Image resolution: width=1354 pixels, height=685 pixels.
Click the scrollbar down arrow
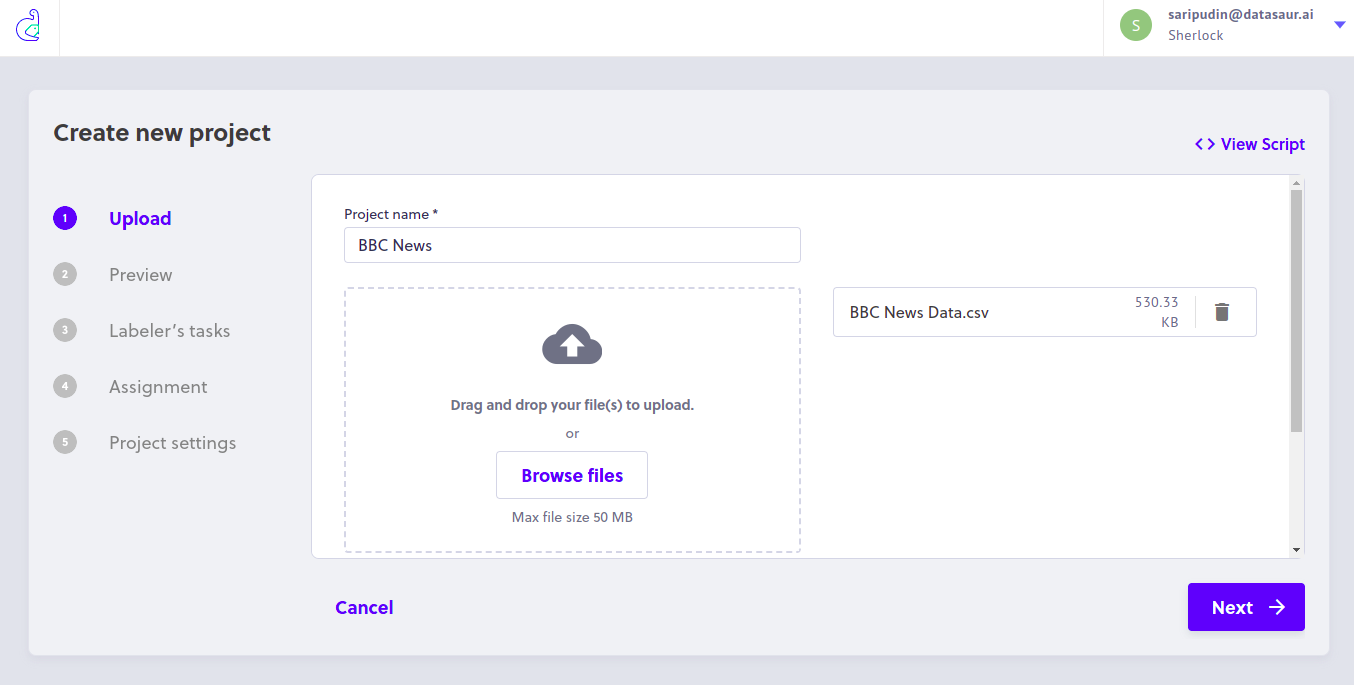1297,549
